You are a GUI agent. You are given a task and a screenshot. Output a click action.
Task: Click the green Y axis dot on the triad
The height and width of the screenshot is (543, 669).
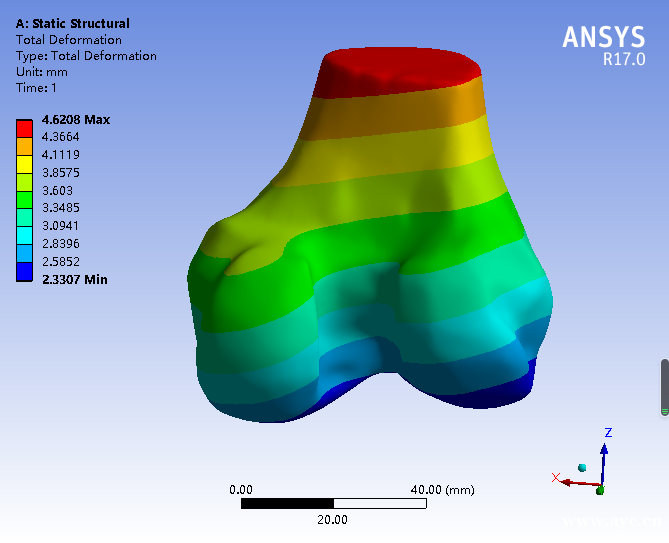click(600, 490)
